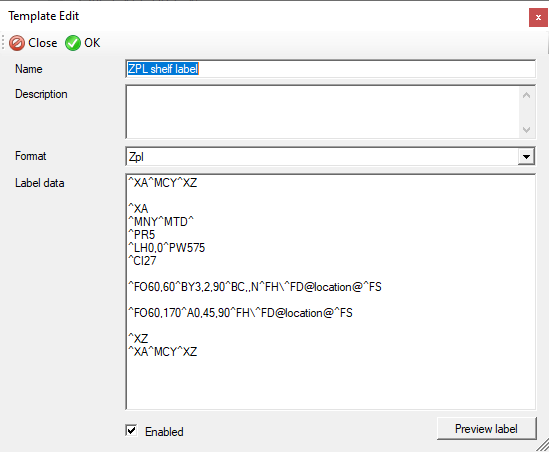The height and width of the screenshot is (452, 549).
Task: Click inside the Description text area
Action: click(322, 112)
